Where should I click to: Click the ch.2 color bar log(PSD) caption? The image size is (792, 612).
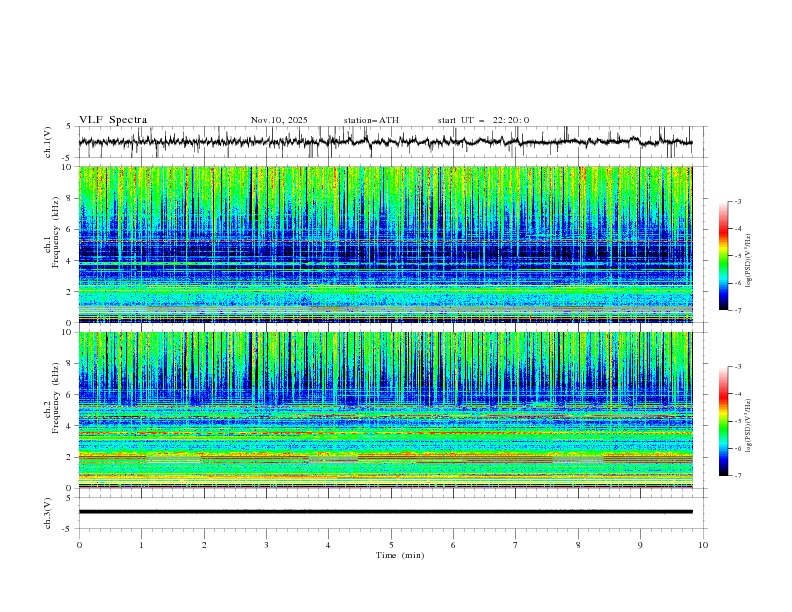point(749,426)
